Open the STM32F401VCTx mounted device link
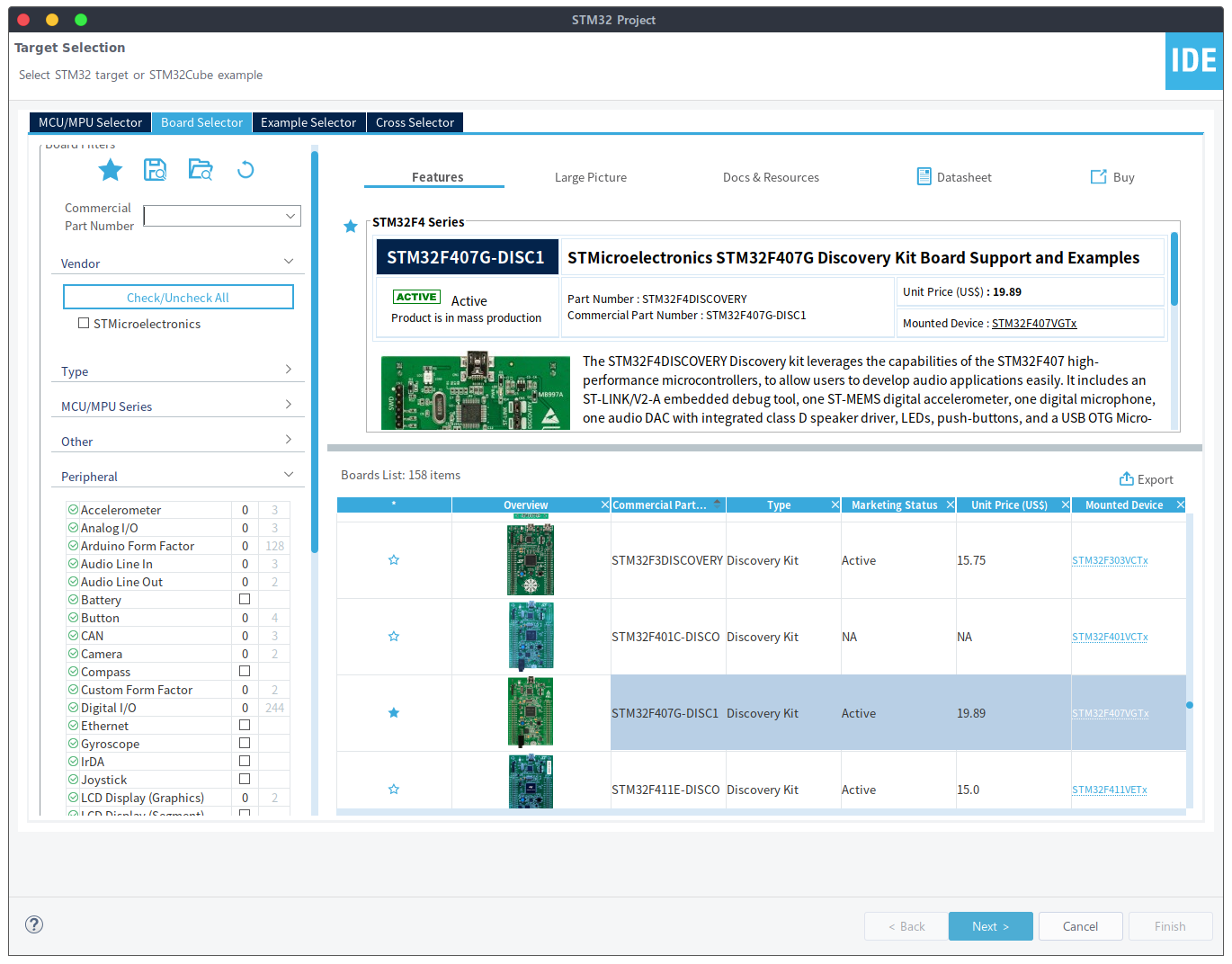The image size is (1232, 964). point(1110,637)
